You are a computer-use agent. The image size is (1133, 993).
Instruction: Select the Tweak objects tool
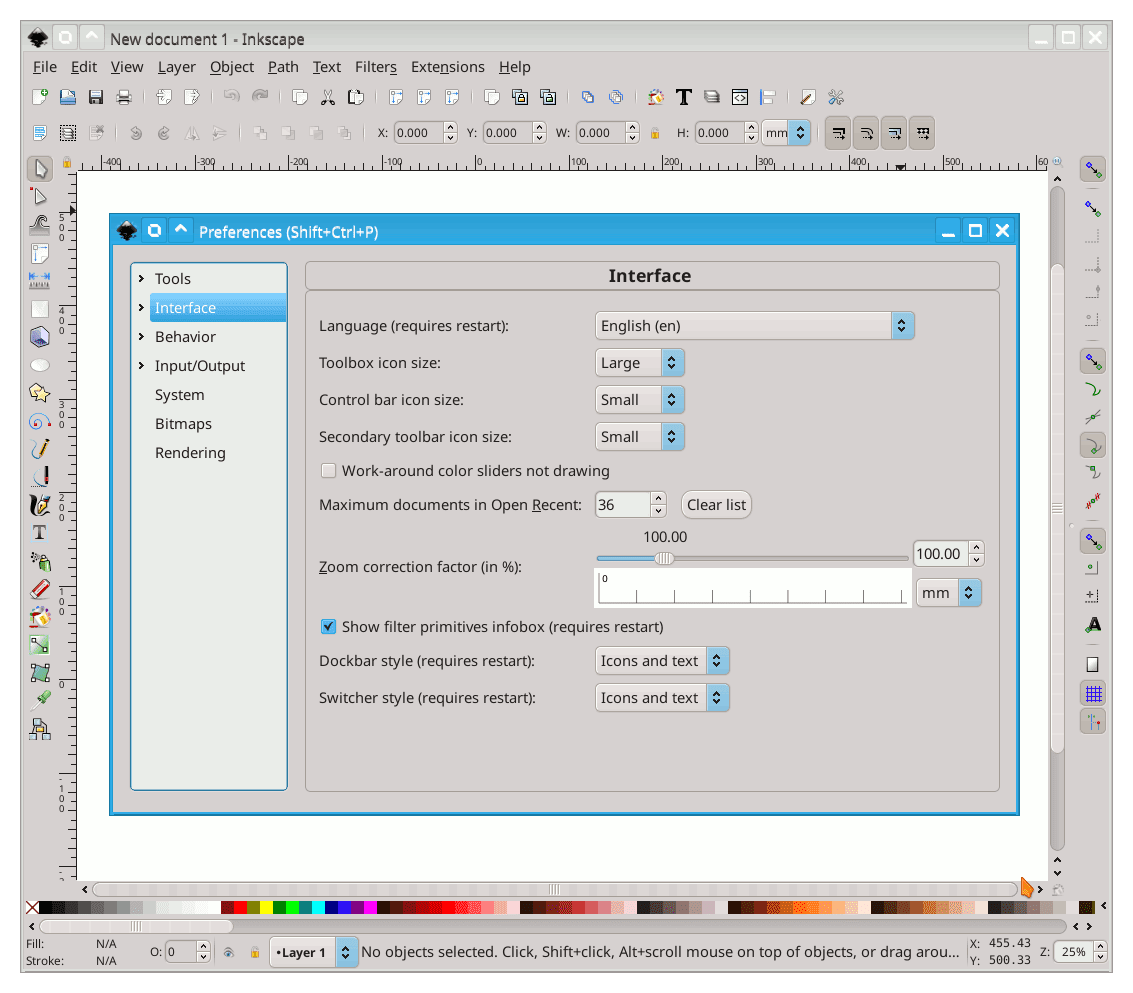click(40, 225)
